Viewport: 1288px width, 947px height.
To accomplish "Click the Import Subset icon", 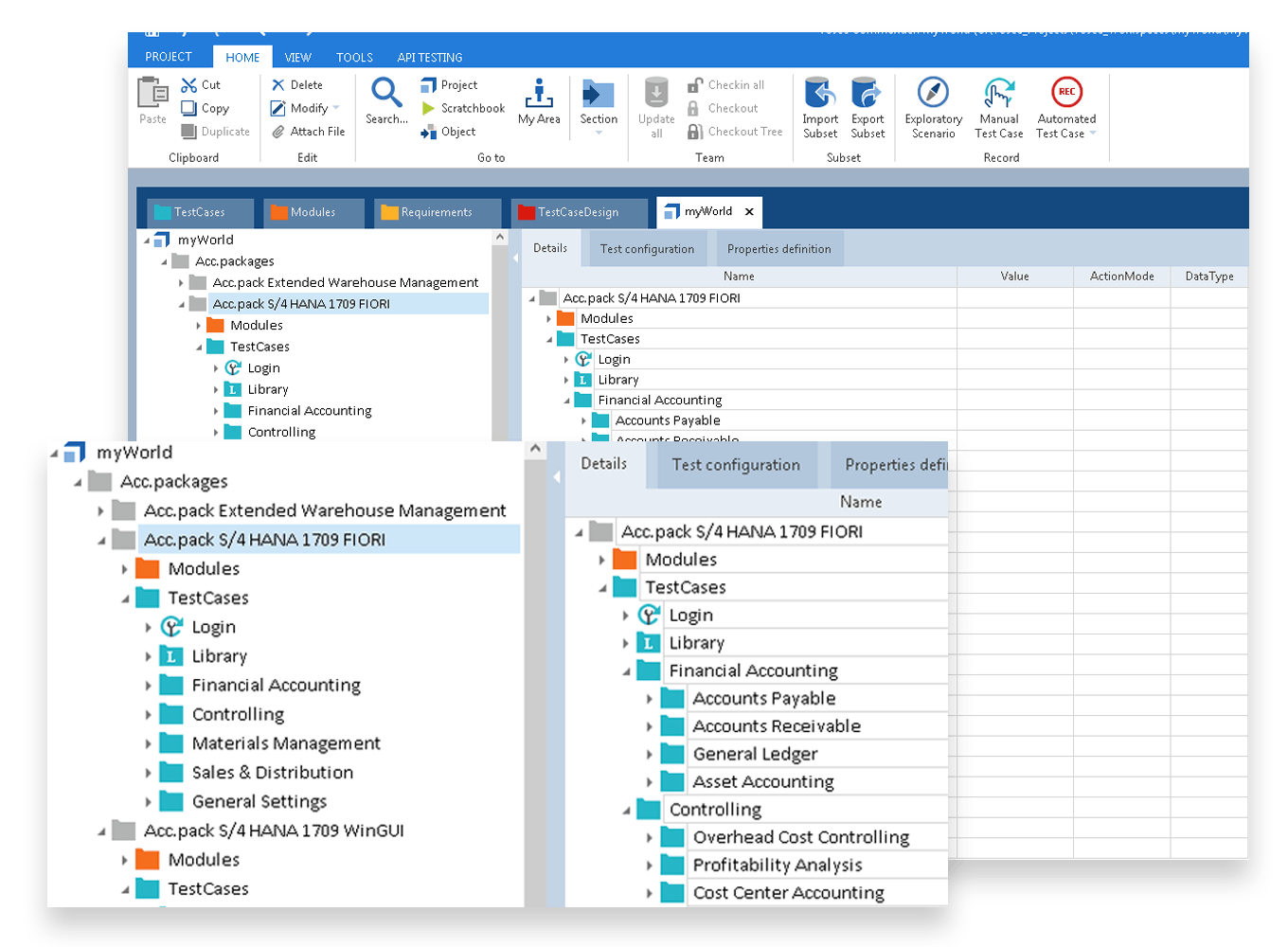I will (x=820, y=93).
